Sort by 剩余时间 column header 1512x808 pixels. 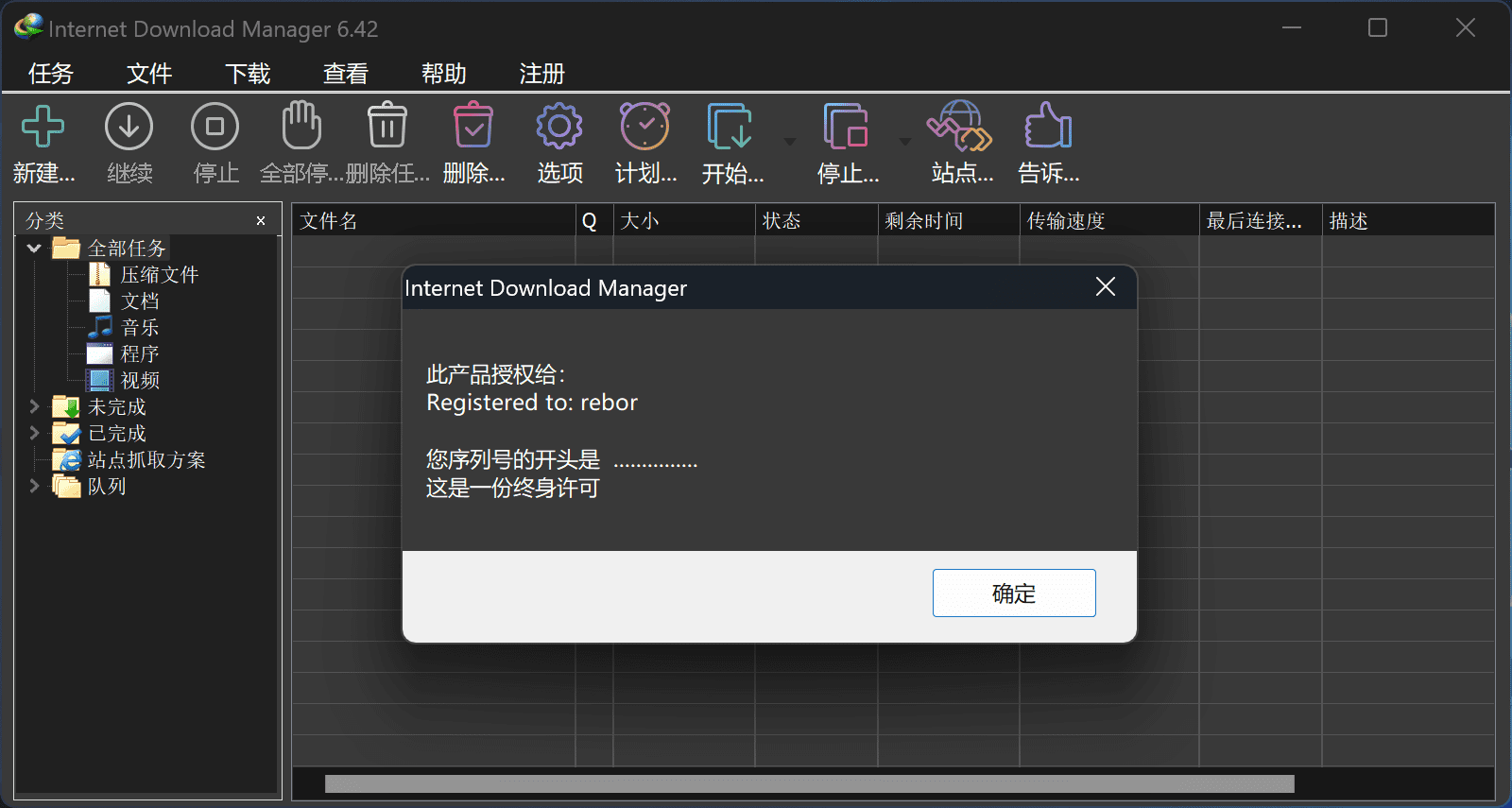pyautogui.click(x=949, y=221)
